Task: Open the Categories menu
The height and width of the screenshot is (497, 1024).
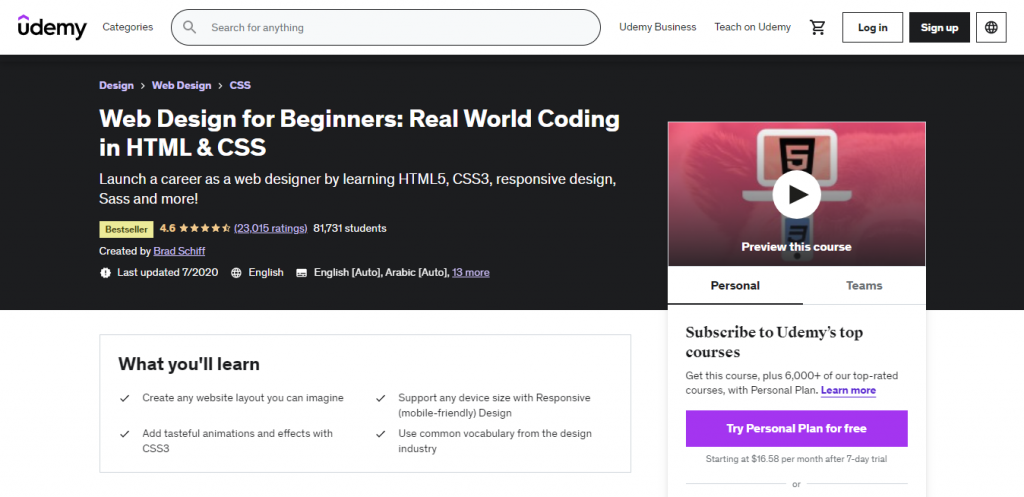Action: 128,27
